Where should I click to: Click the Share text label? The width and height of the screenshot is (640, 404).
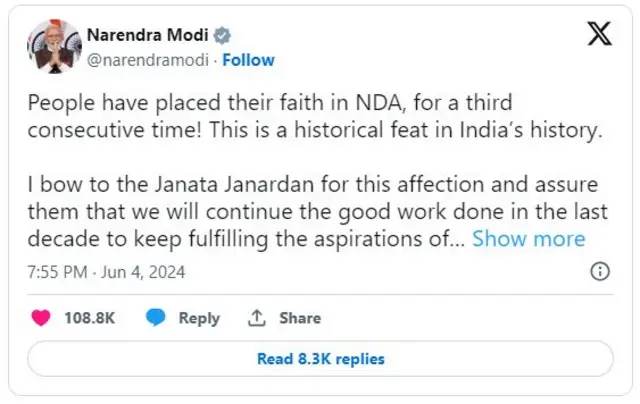[300, 318]
